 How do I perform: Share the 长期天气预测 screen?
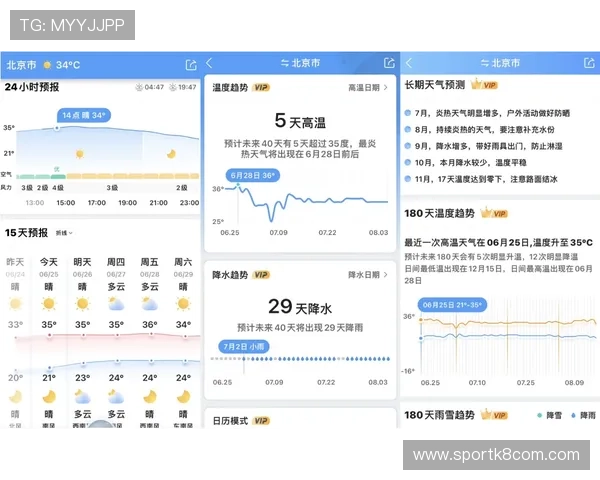coord(589,63)
